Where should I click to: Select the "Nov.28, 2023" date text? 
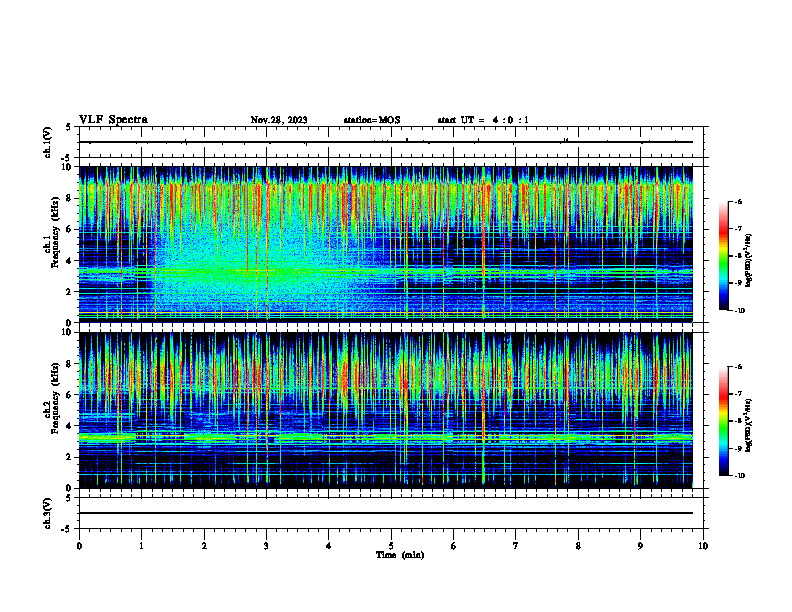[279, 120]
